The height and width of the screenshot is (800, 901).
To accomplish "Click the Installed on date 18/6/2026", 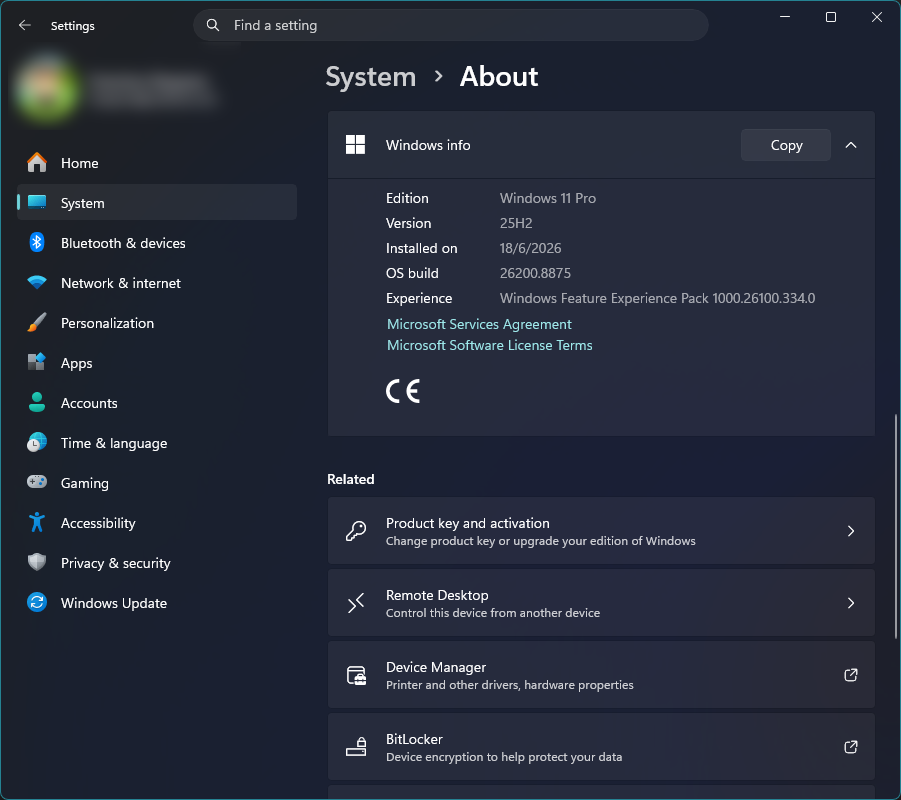I will point(530,248).
